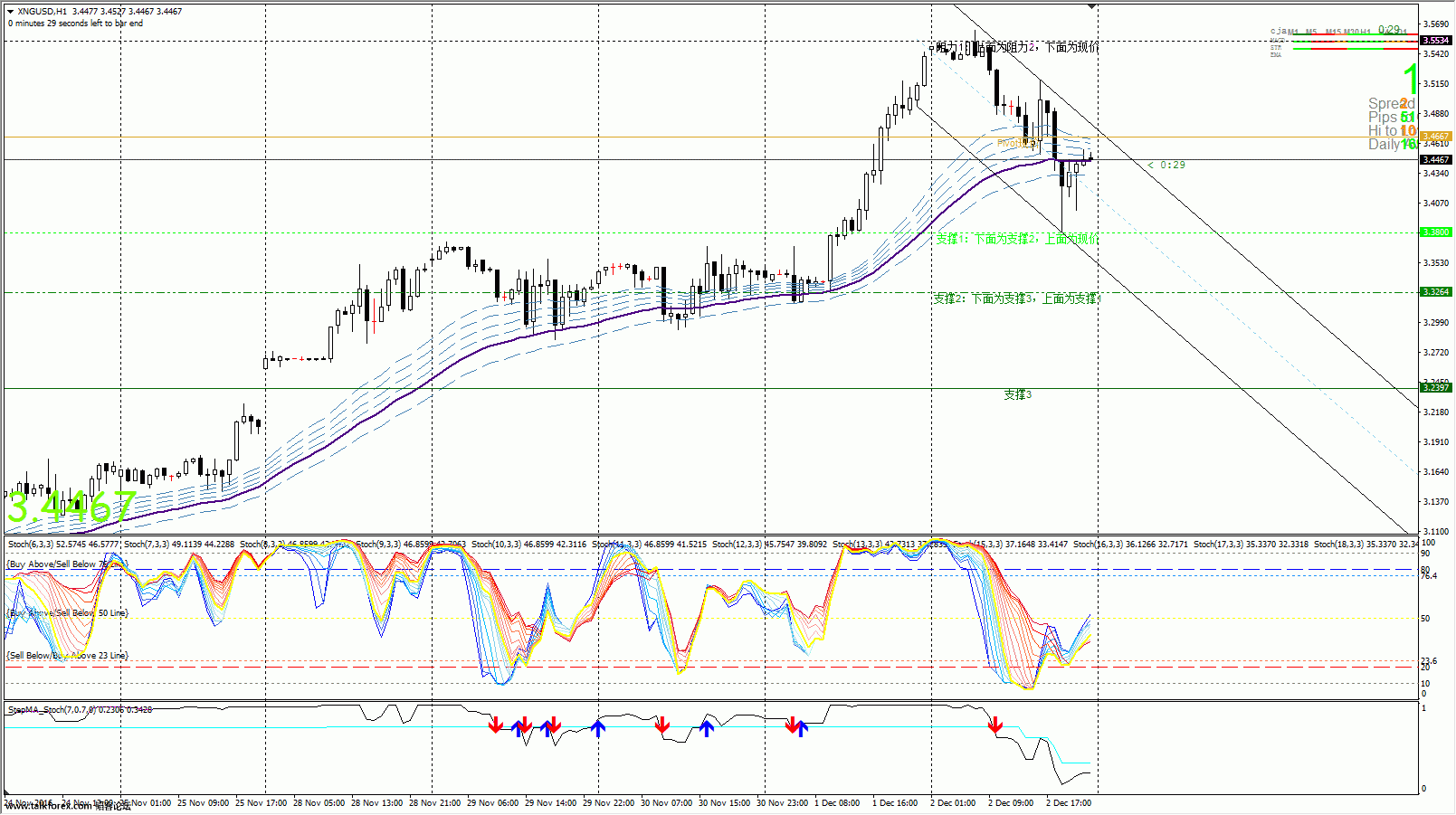Select the current price tag 3.4467 on axis
The image size is (1456, 815).
(x=1436, y=159)
